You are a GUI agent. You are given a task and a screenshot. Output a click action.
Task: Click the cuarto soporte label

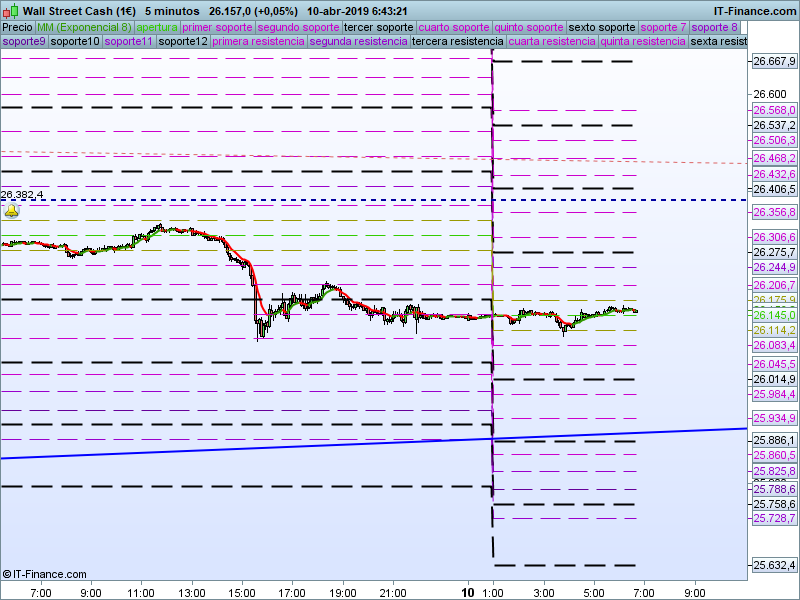point(454,27)
